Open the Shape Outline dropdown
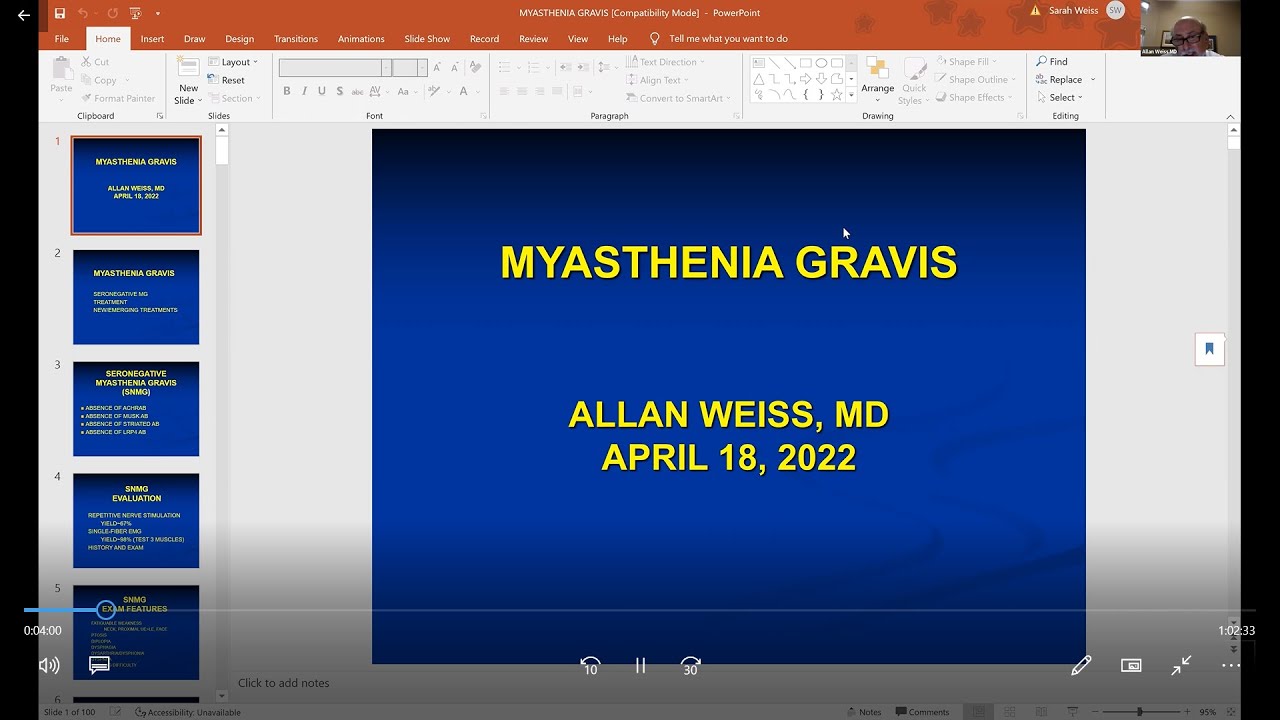 point(975,80)
